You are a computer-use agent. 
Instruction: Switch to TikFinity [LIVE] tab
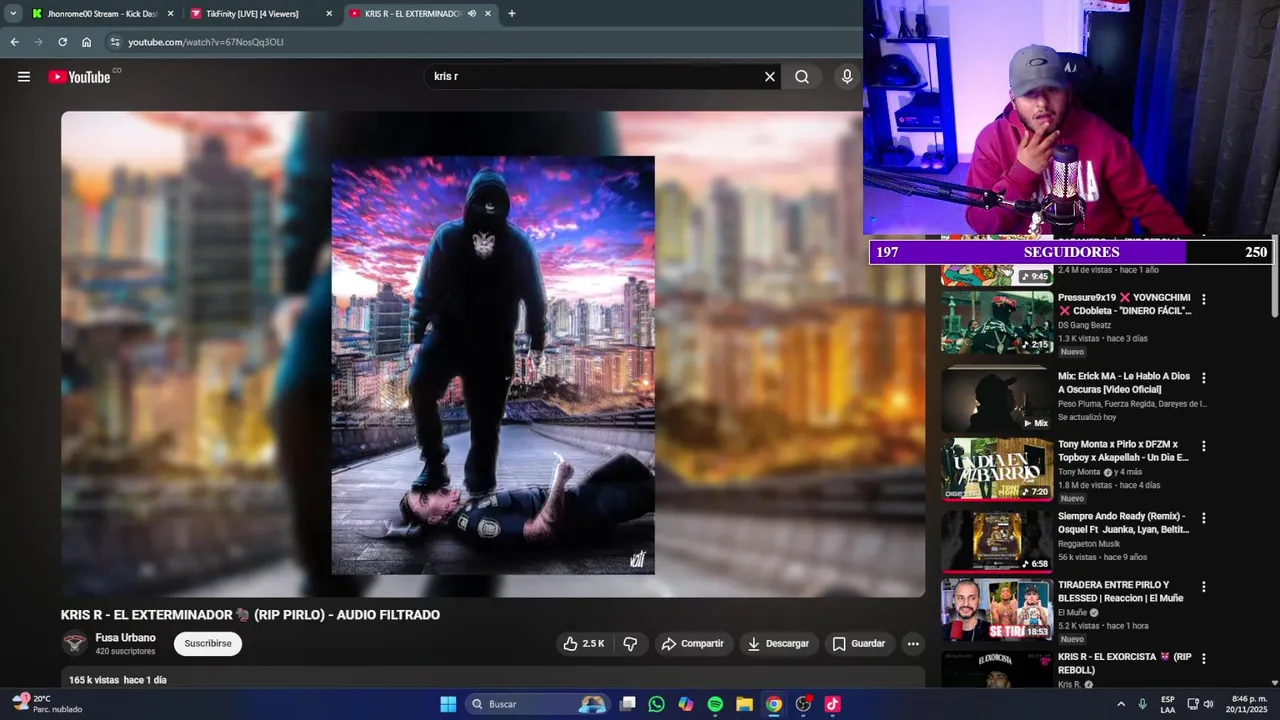(260, 14)
